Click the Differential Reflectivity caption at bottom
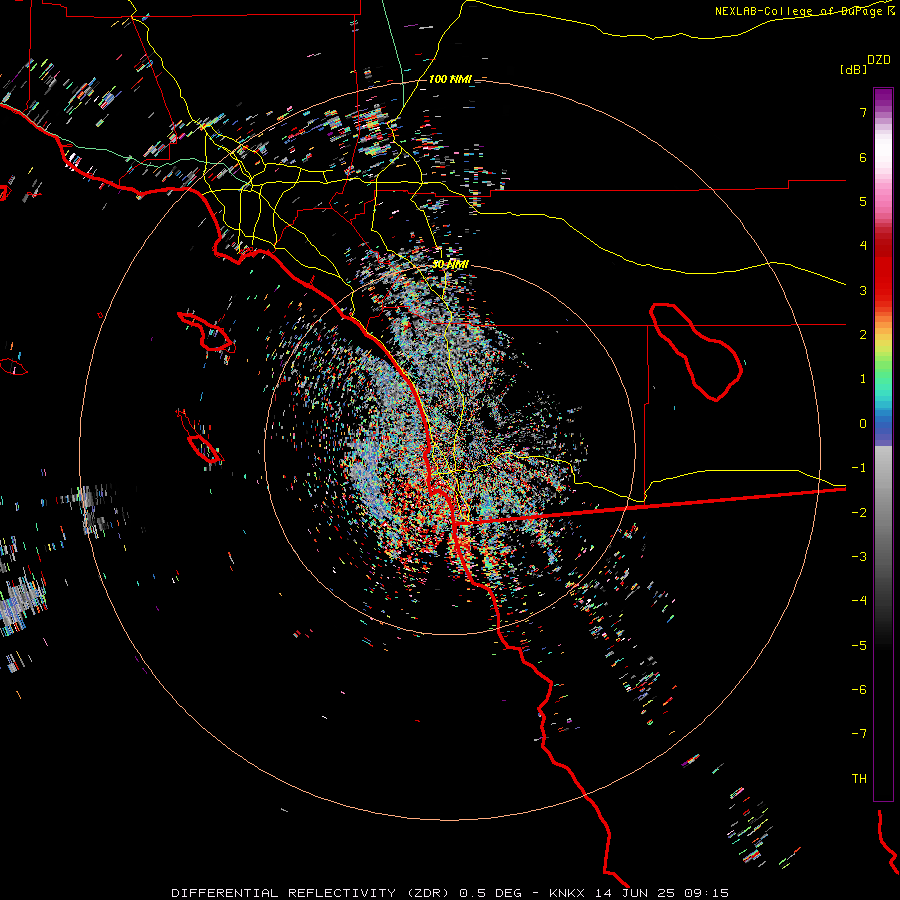This screenshot has height=900, width=900. click(x=450, y=893)
